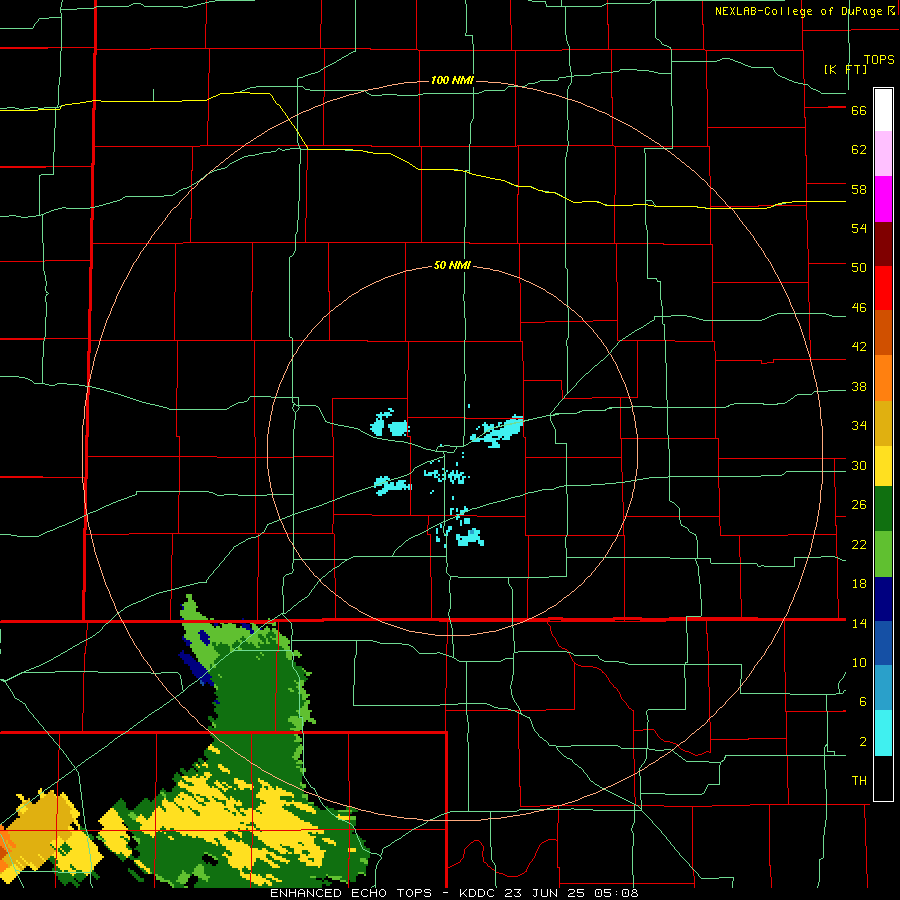Click the light pink swatch between 62 and 58
This screenshot has width=900, height=900.
(x=883, y=153)
